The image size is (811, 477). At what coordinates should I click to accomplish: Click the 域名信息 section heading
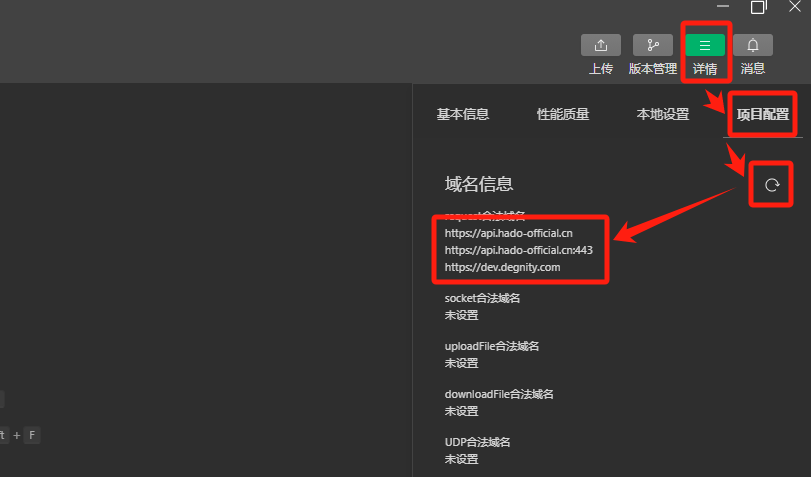tap(478, 184)
